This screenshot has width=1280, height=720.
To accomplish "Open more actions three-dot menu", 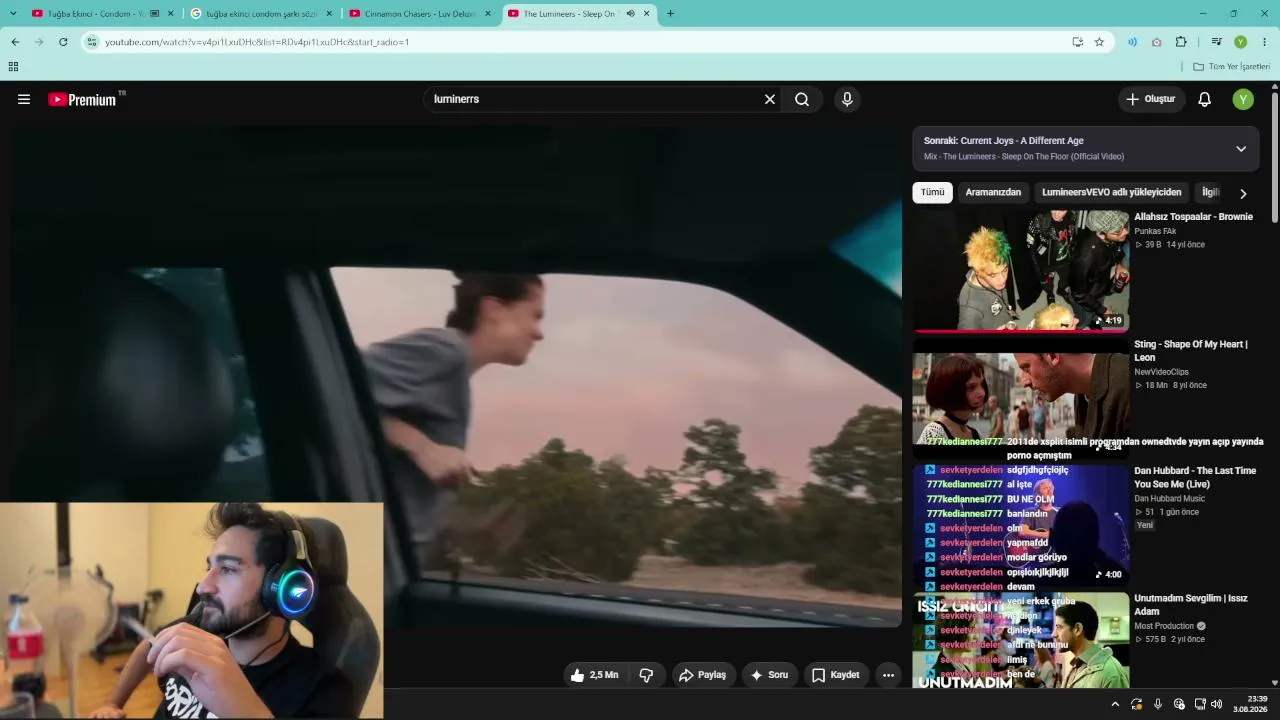I will (888, 675).
